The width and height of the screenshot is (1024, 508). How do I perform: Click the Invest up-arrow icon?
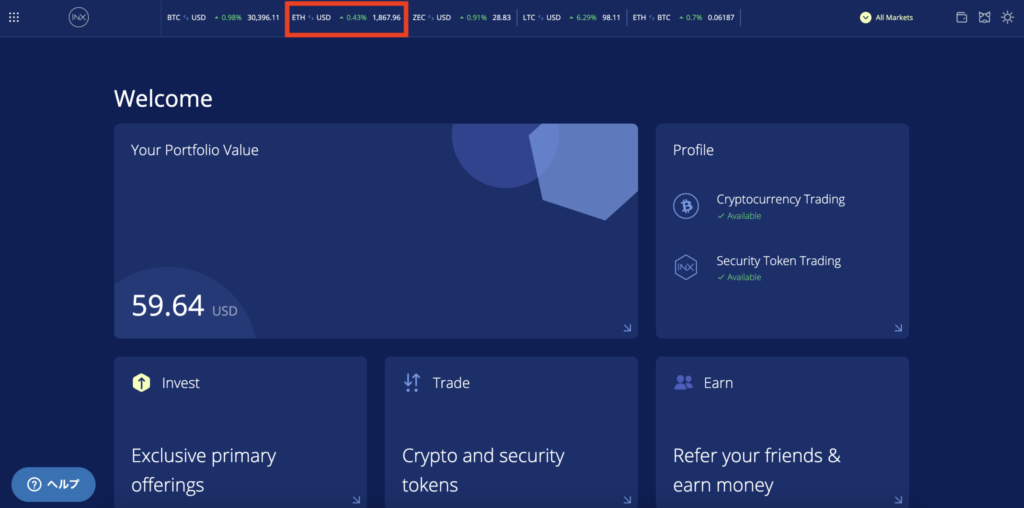(141, 383)
